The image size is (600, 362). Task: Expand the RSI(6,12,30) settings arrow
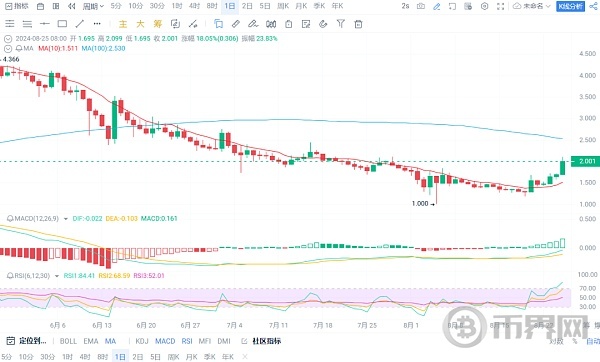point(57,276)
